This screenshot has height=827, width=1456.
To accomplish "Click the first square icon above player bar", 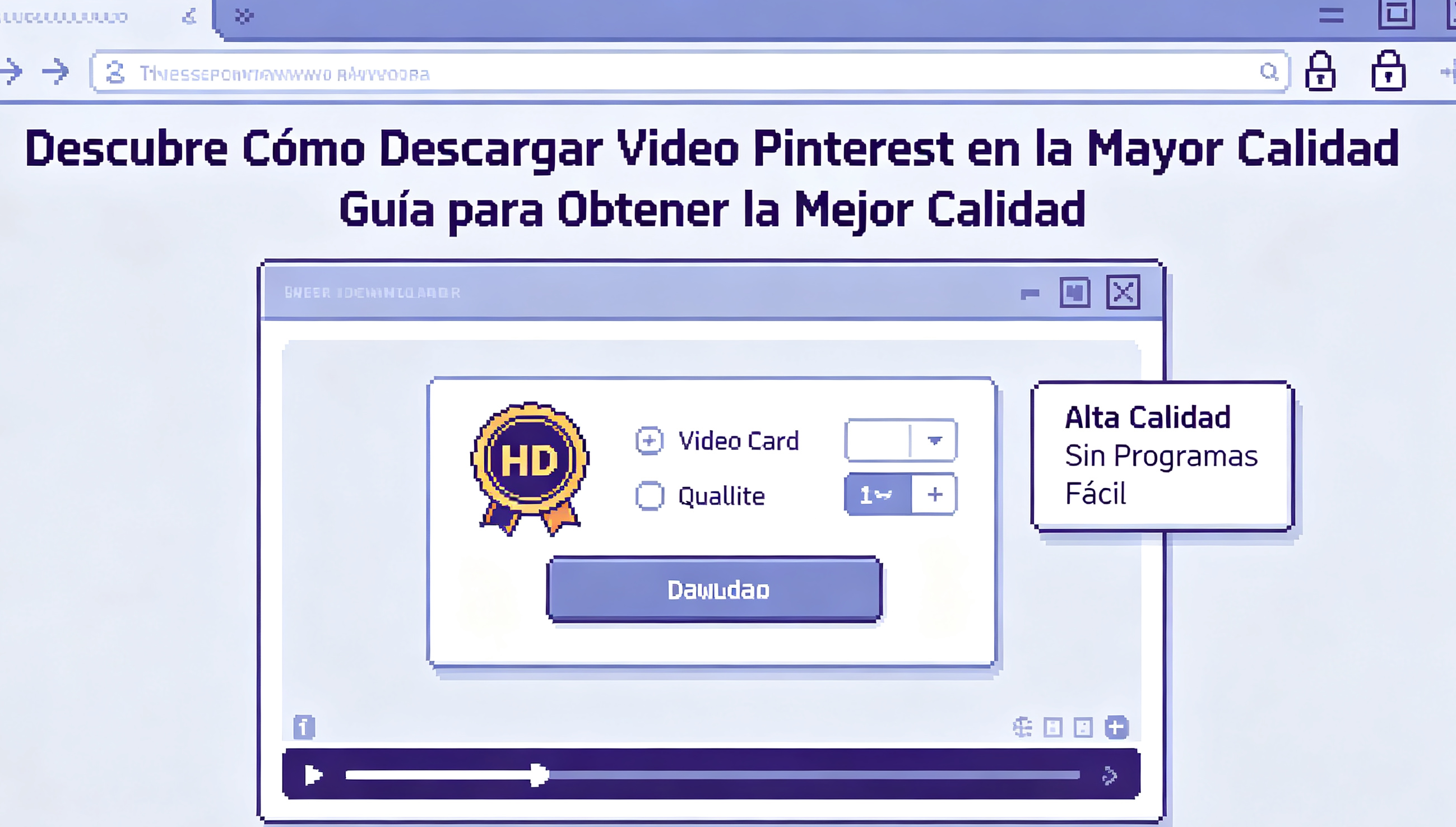I will [x=1052, y=728].
